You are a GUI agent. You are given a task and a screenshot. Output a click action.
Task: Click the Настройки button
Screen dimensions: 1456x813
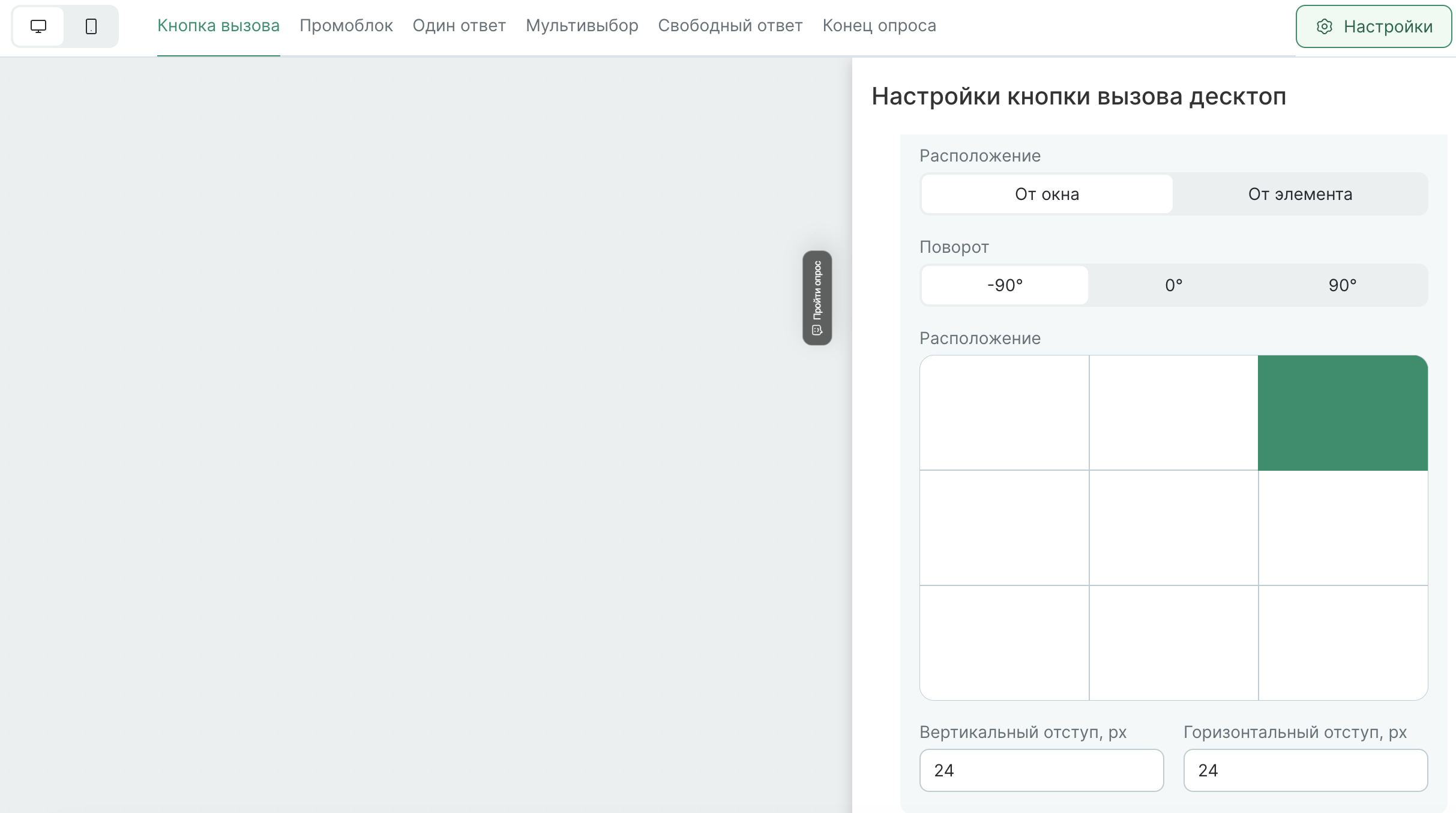coord(1373,26)
